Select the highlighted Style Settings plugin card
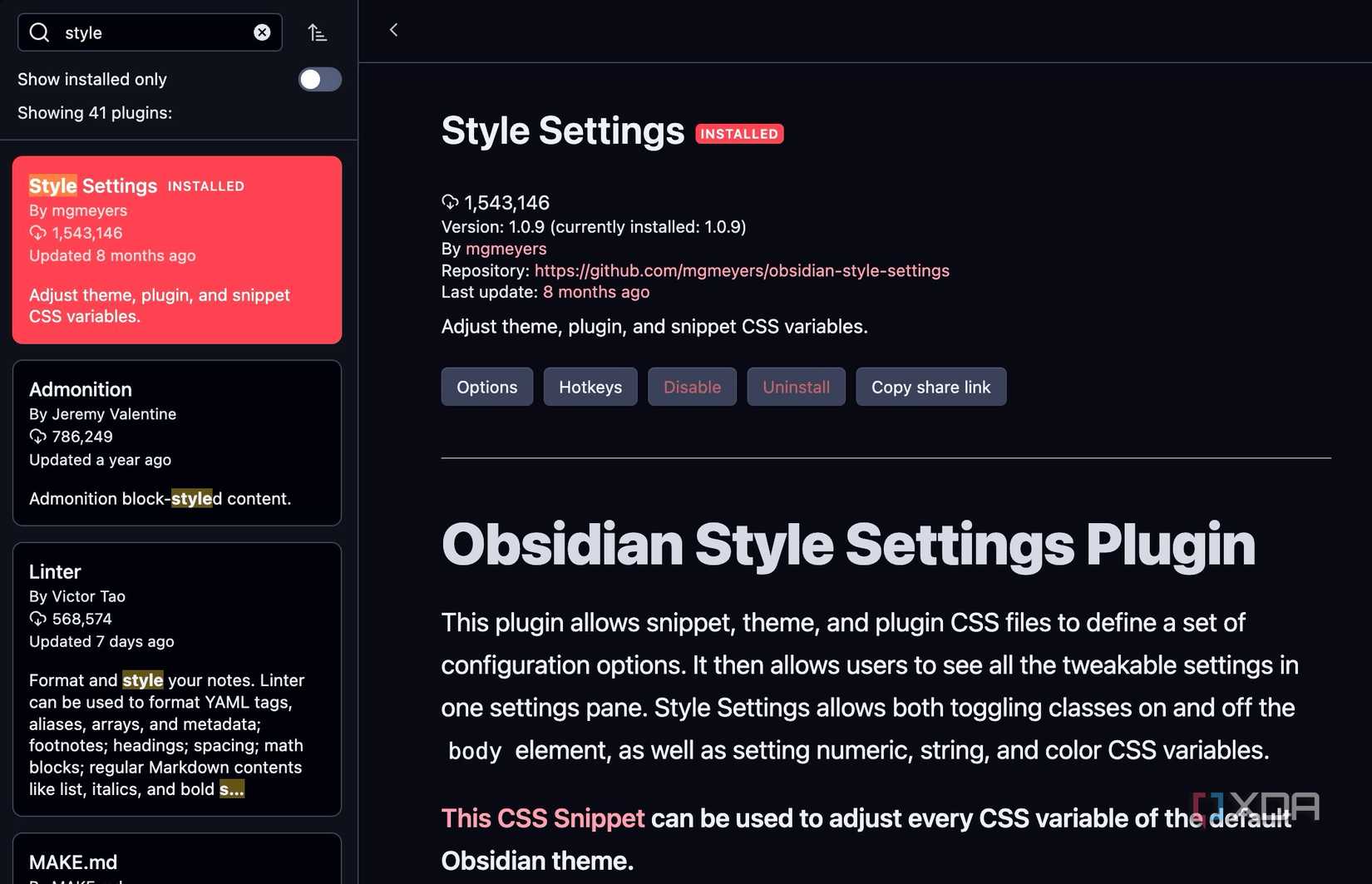 coord(176,249)
